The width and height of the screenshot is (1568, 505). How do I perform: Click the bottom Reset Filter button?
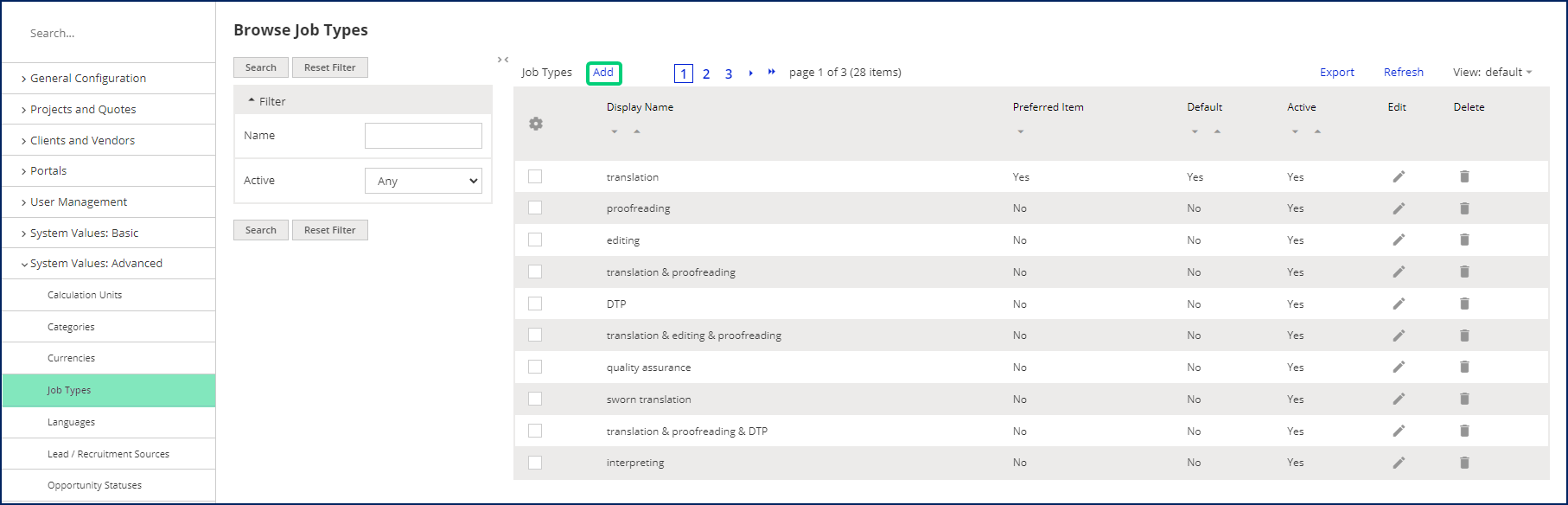(330, 230)
